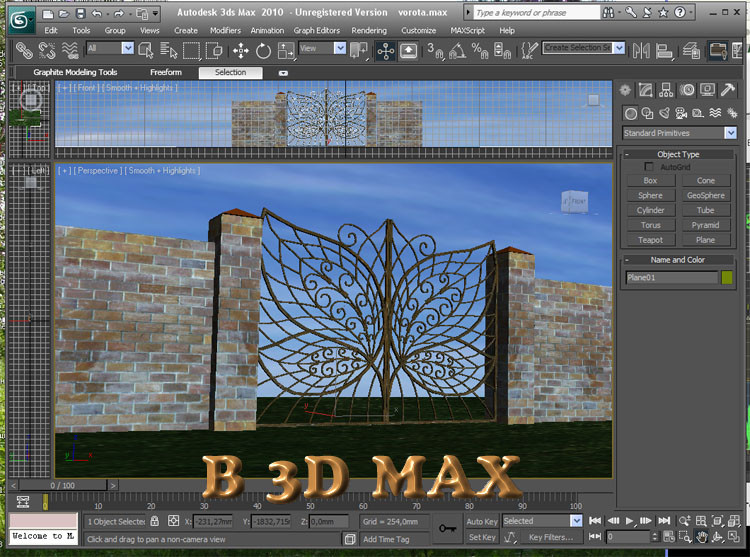
Task: Open Key Filters dialog button
Action: (551, 537)
